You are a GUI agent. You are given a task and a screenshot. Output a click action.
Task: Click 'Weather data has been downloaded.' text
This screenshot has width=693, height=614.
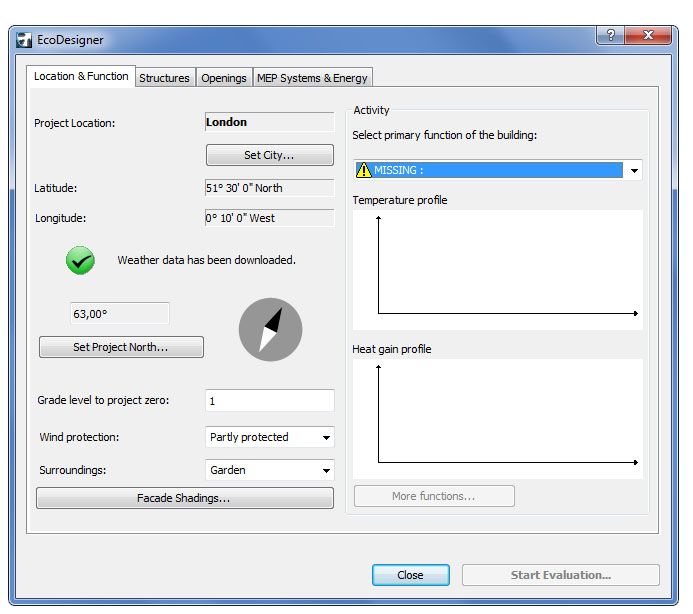[x=206, y=260]
